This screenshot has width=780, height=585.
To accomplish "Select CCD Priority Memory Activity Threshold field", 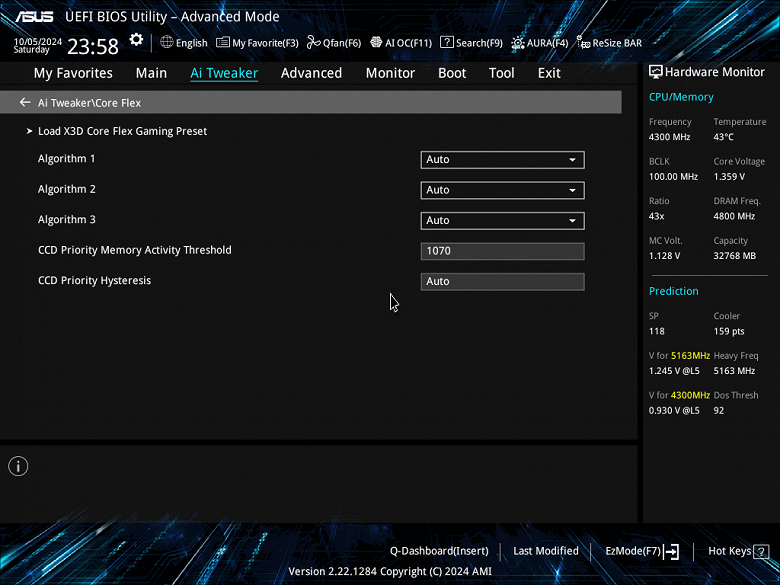I will 502,251.
